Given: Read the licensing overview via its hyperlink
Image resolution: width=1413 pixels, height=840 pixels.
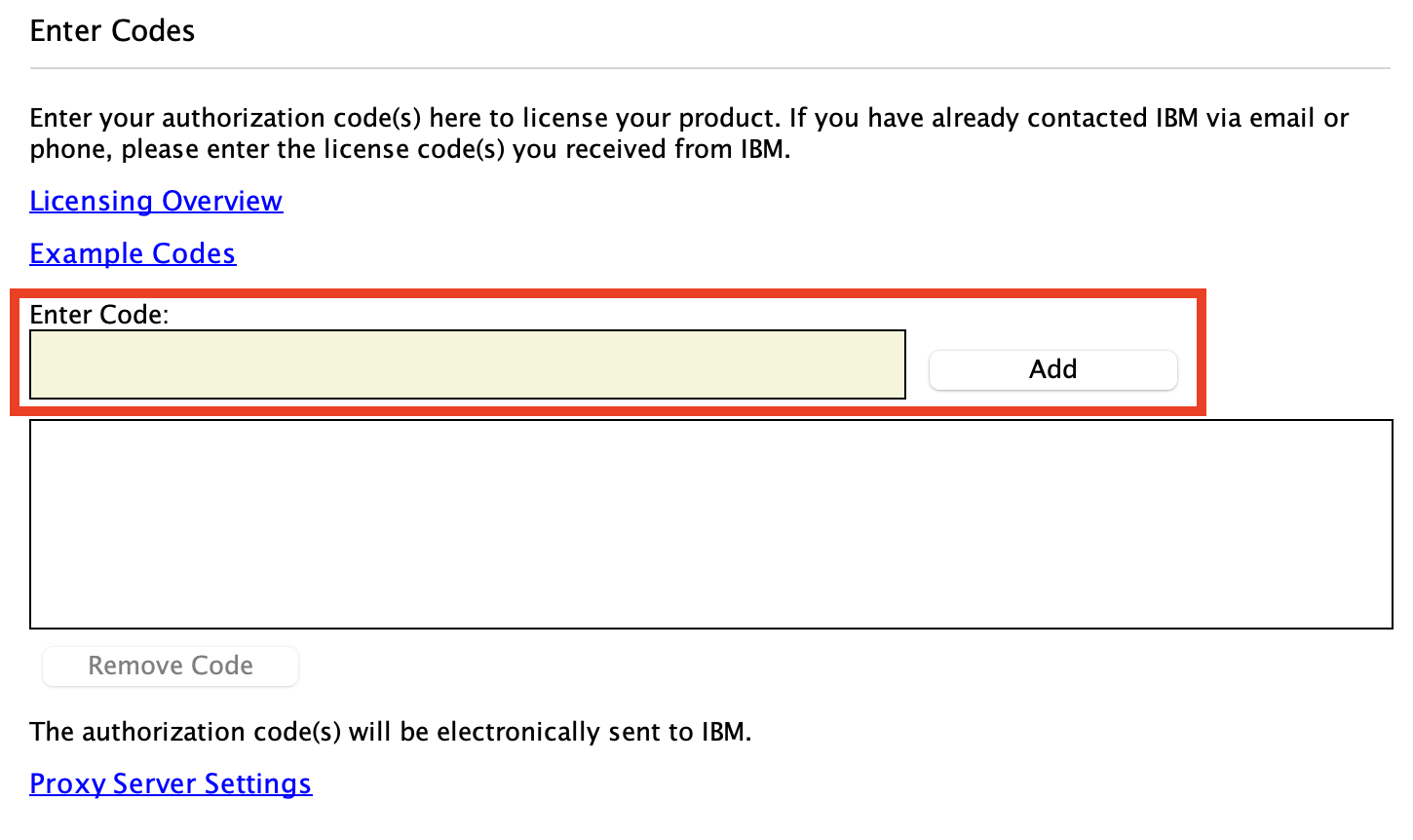Looking at the screenshot, I should click(x=156, y=201).
